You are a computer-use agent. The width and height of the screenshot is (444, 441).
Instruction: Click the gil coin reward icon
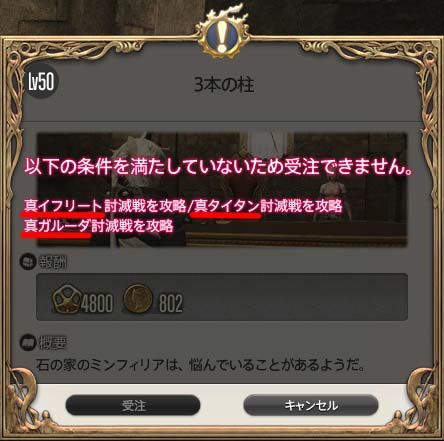tap(138, 299)
